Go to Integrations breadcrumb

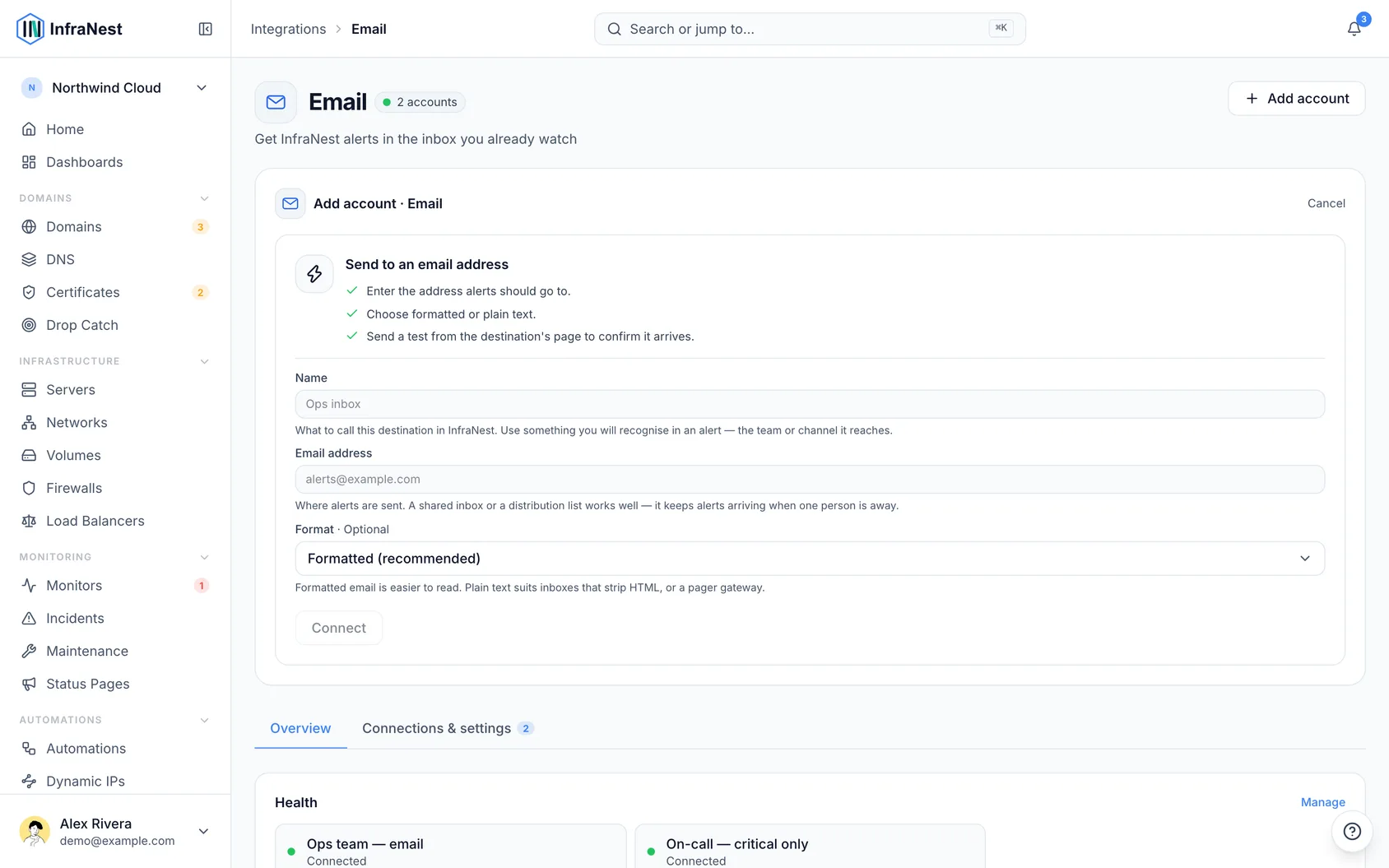(288, 29)
